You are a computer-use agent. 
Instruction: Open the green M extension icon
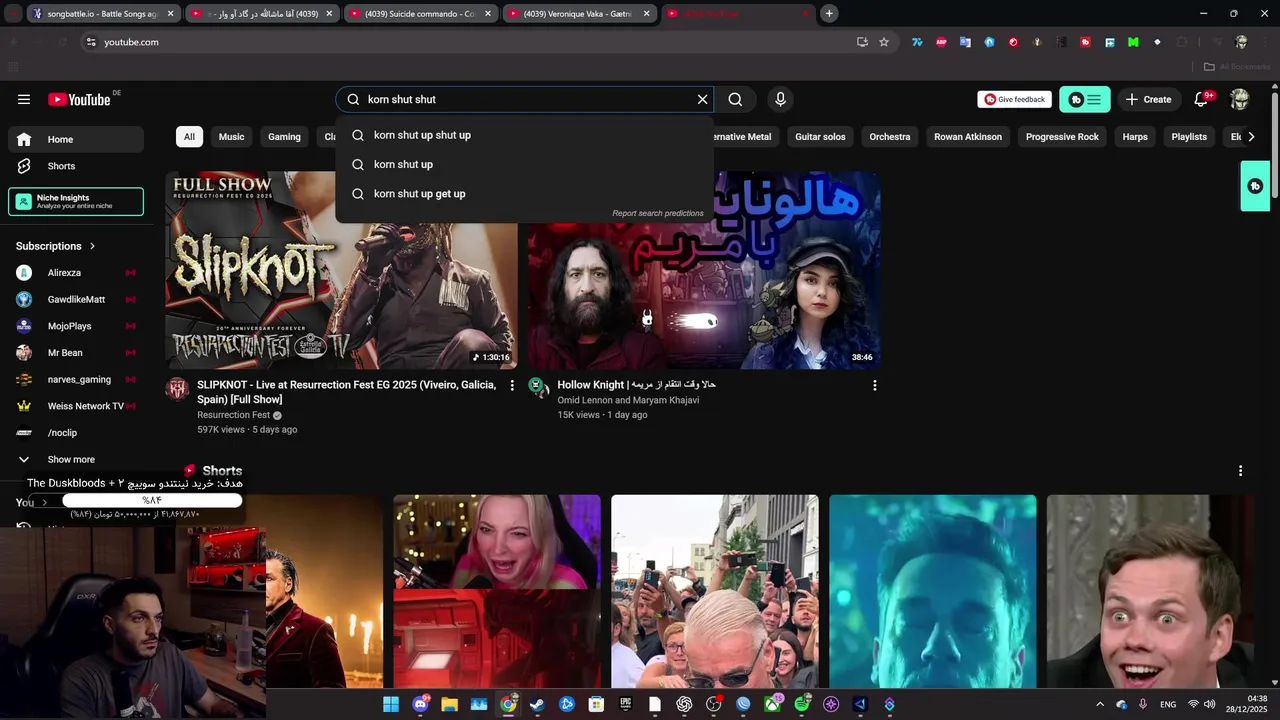coord(1133,42)
